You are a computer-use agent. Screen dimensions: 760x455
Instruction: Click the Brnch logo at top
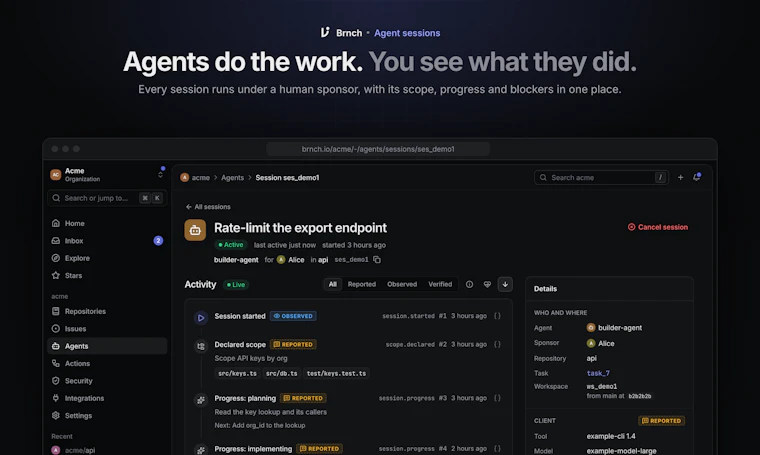[325, 32]
